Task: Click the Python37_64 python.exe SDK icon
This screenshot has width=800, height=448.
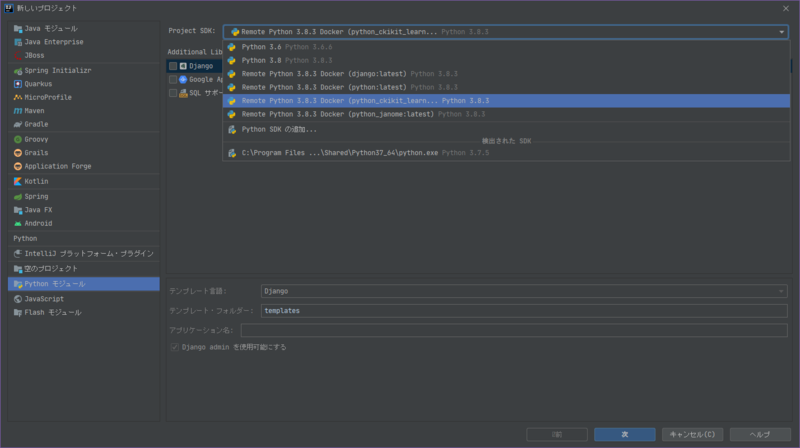Action: (x=232, y=153)
